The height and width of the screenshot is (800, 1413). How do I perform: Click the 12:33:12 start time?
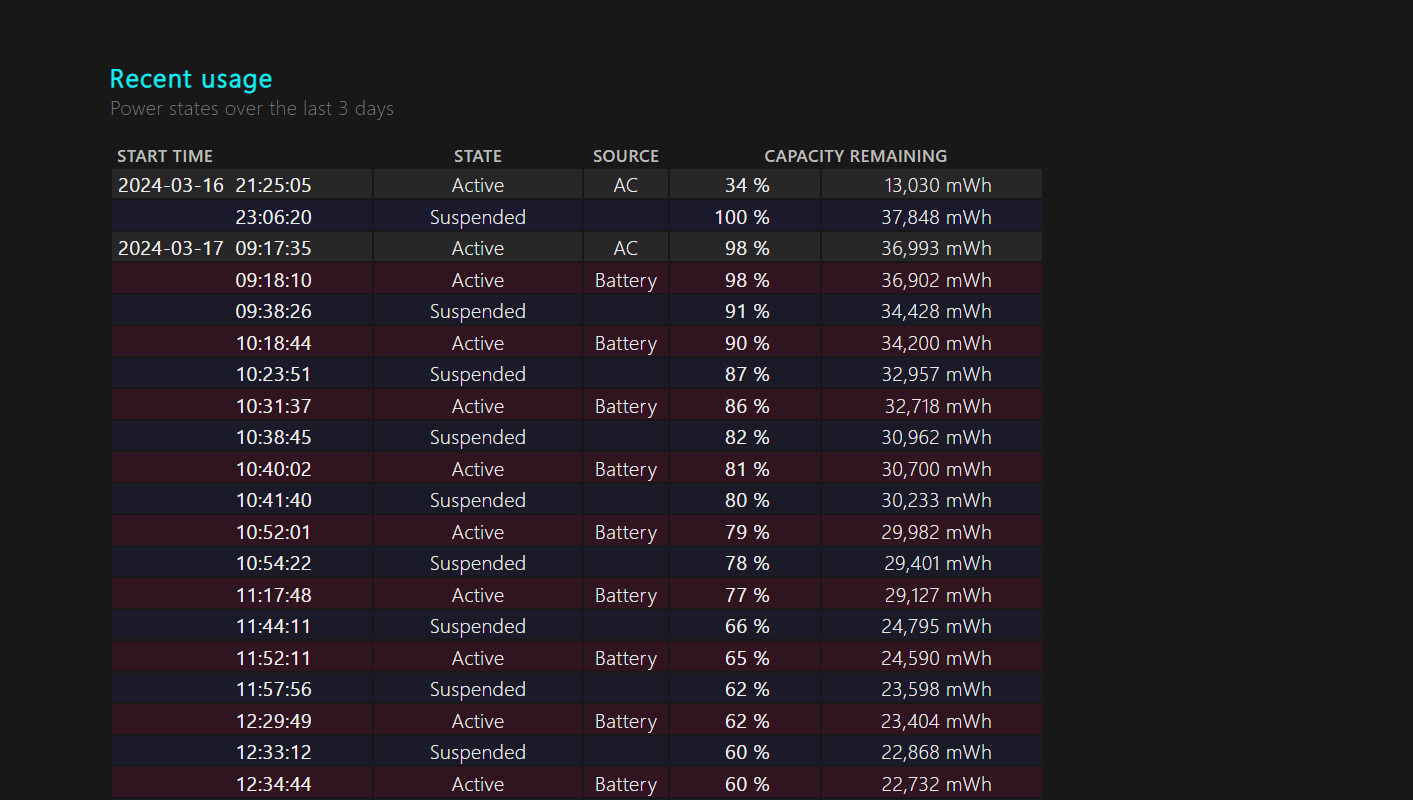[x=274, y=752]
